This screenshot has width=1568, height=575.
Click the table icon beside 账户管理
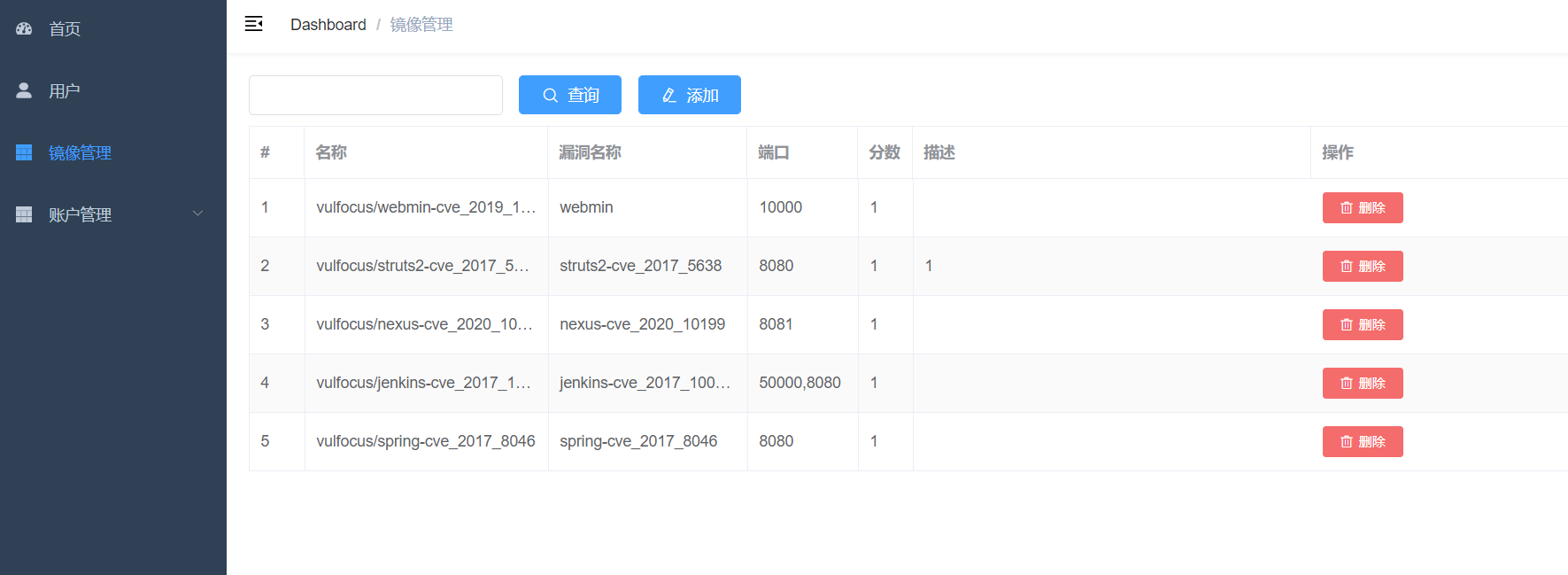tap(24, 214)
